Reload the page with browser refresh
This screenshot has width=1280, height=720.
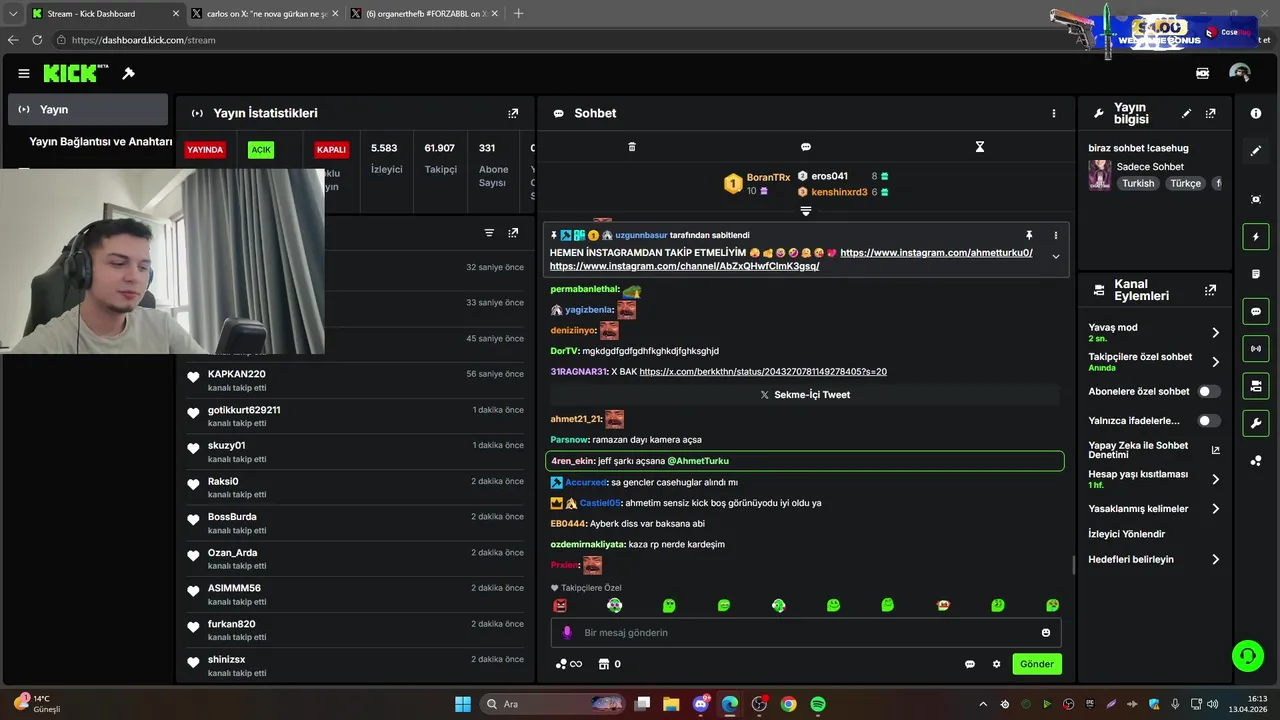coord(37,40)
